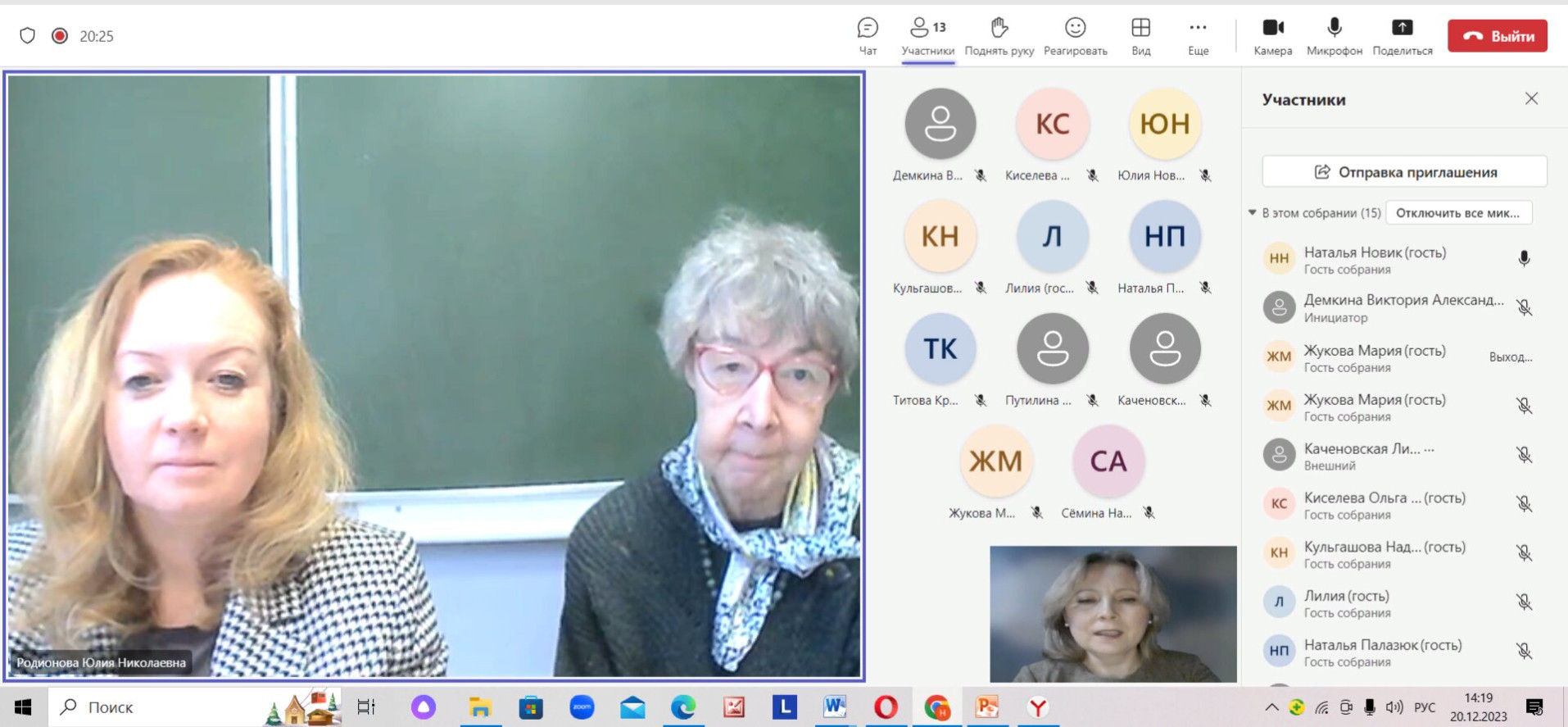Image resolution: width=1568 pixels, height=727 pixels.
Task: Open Word from the Windows taskbar
Action: [x=834, y=707]
